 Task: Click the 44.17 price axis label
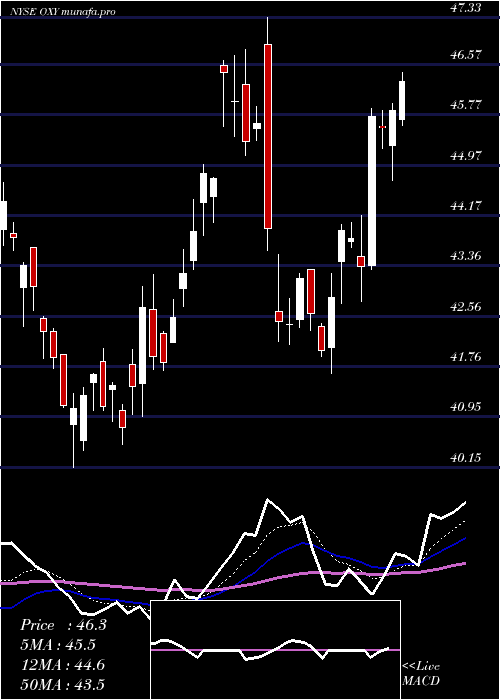pos(466,206)
